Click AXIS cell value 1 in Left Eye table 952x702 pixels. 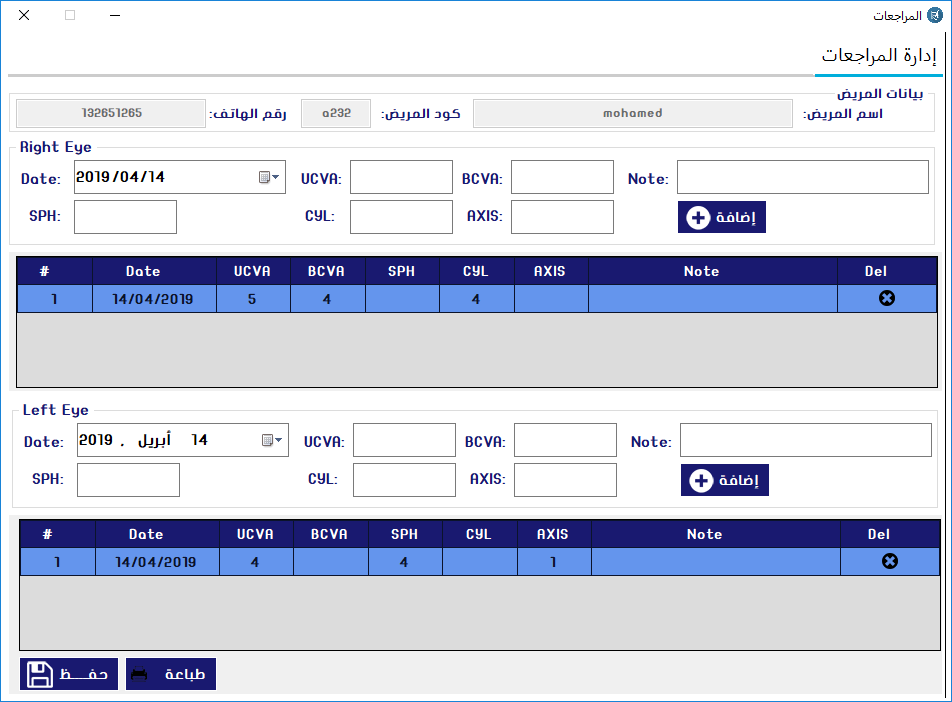tap(553, 562)
